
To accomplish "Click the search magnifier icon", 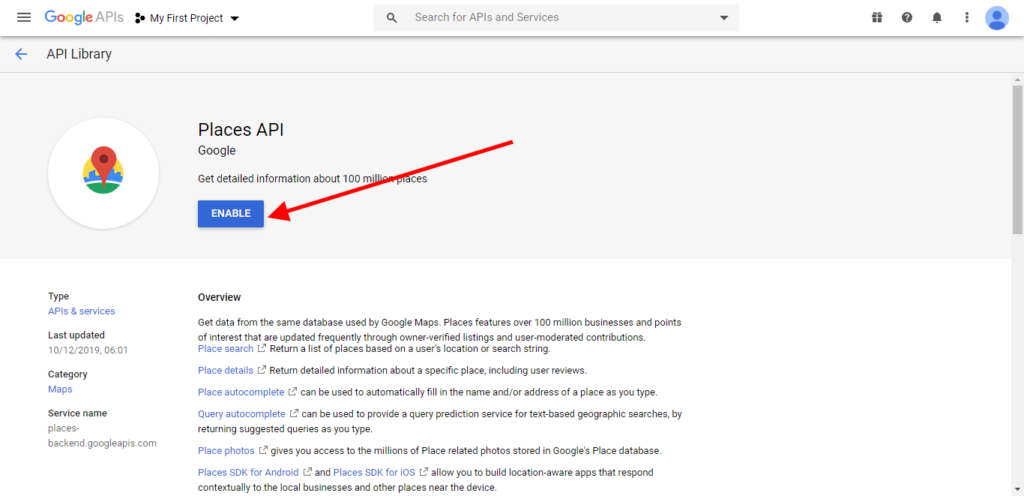I will pyautogui.click(x=392, y=18).
